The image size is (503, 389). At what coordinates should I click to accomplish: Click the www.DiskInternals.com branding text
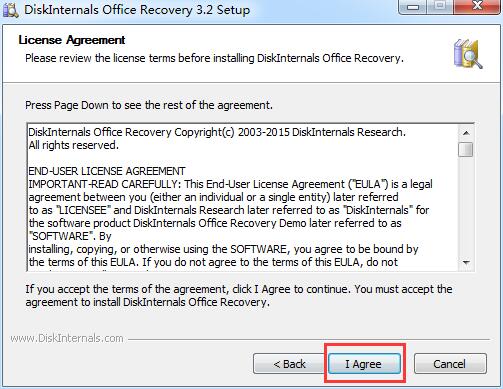click(x=67, y=339)
